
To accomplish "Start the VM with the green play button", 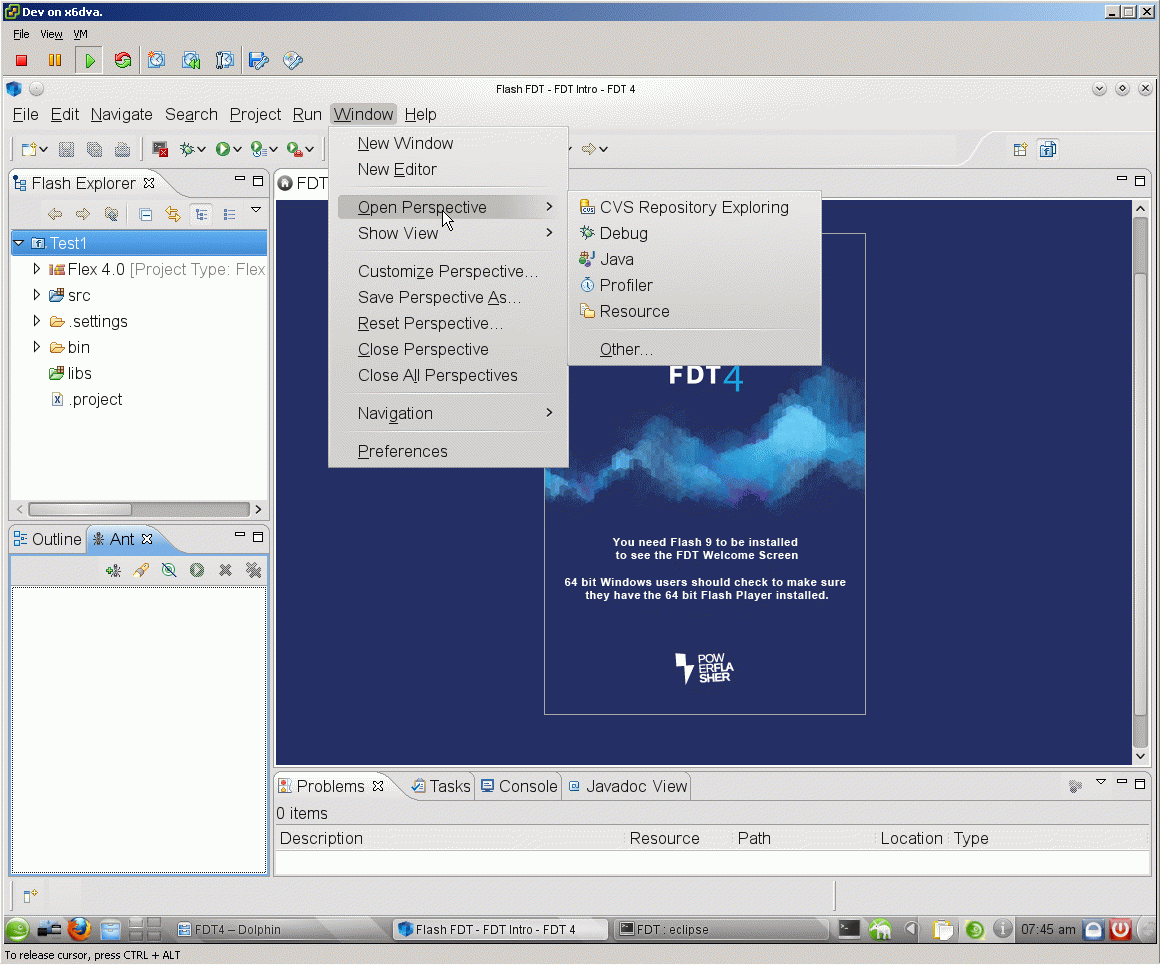I will pyautogui.click(x=90, y=61).
